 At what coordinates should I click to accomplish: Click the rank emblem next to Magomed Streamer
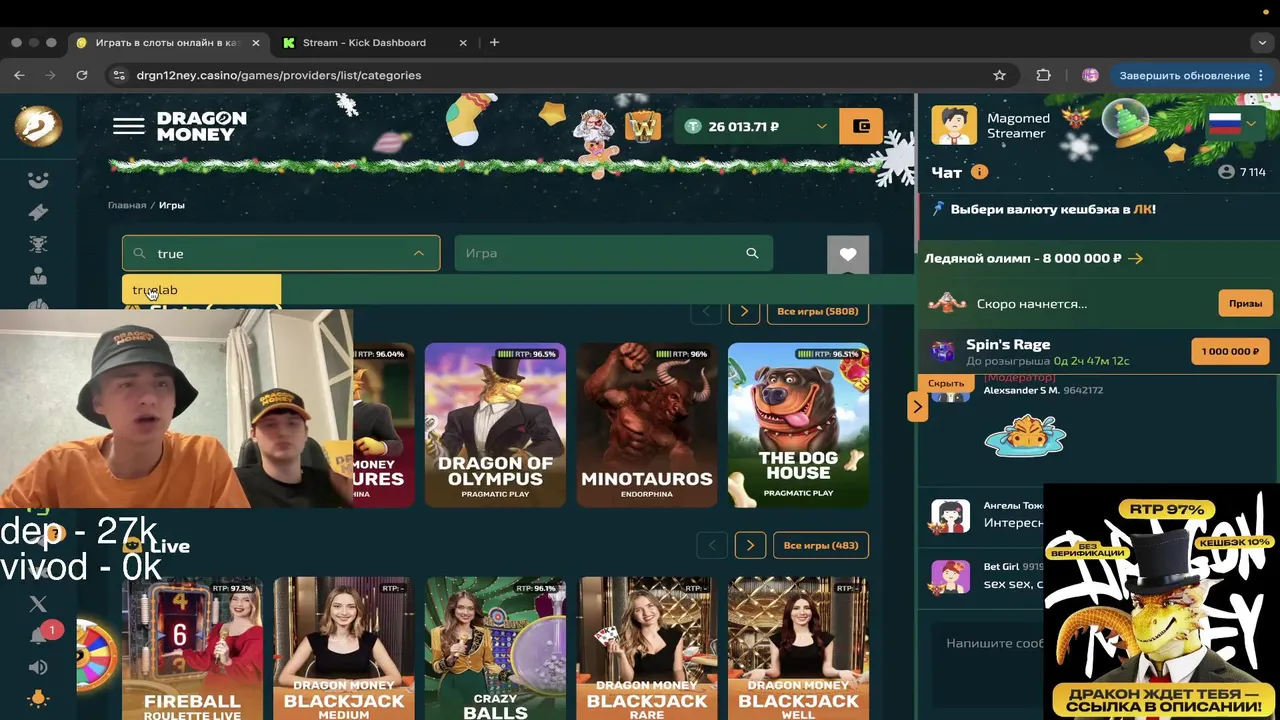1076,119
